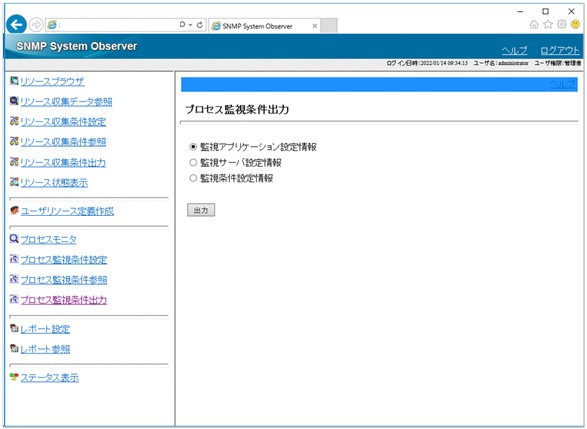This screenshot has height=429, width=587.
Task: Select the SNMP System Observer browser tab
Action: 264,26
